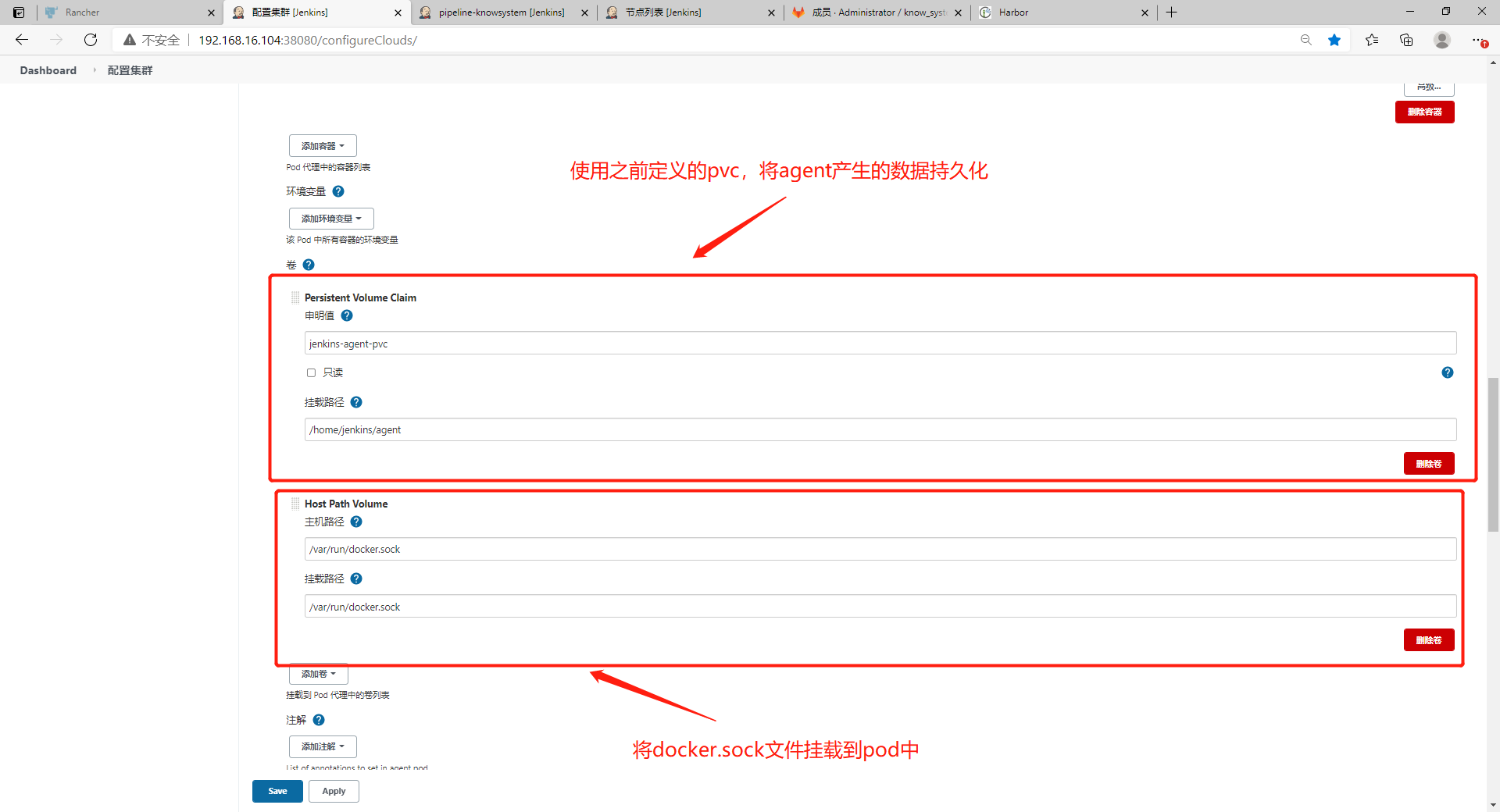Viewport: 1500px width, 812px height.
Task: Grab the Host Path Volume drag handle
Action: tap(295, 504)
